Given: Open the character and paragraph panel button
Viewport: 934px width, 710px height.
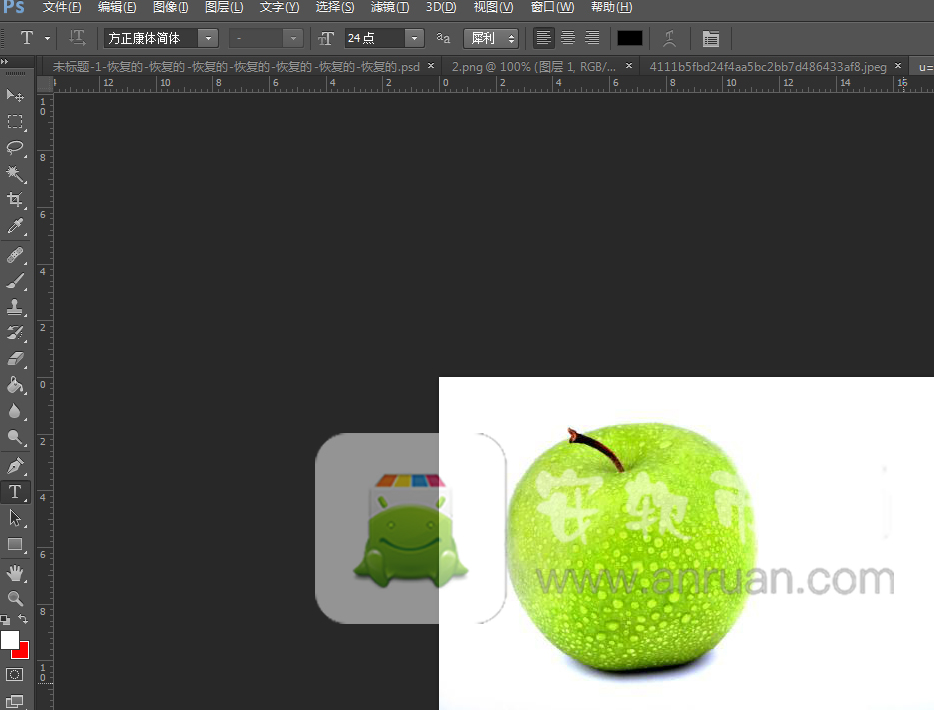Looking at the screenshot, I should (x=710, y=38).
